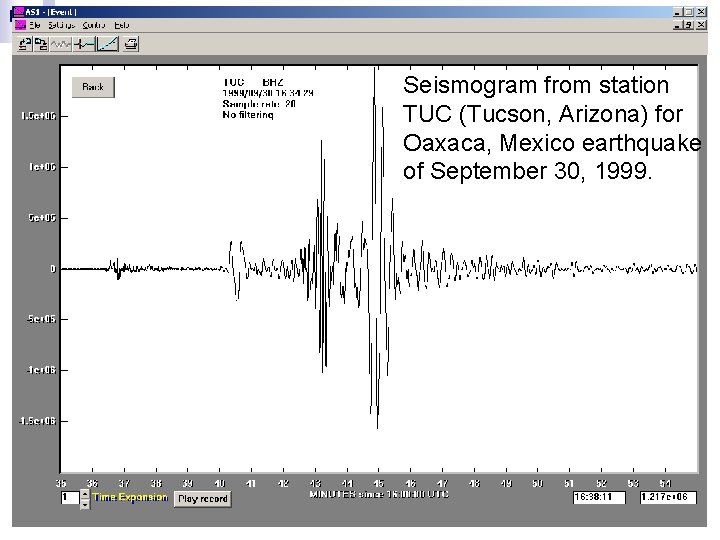Open the File menu
This screenshot has width=720, height=540.
(x=35, y=25)
